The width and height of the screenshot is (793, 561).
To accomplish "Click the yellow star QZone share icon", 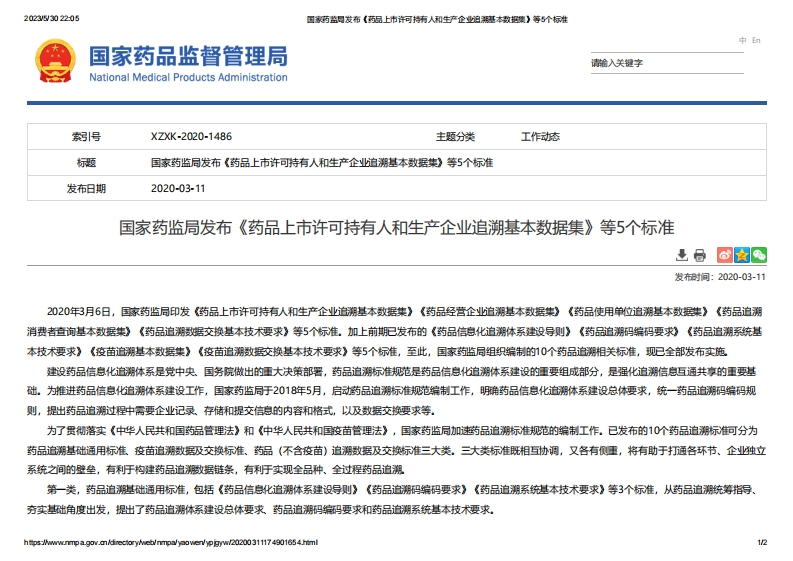I will pyautogui.click(x=743, y=255).
